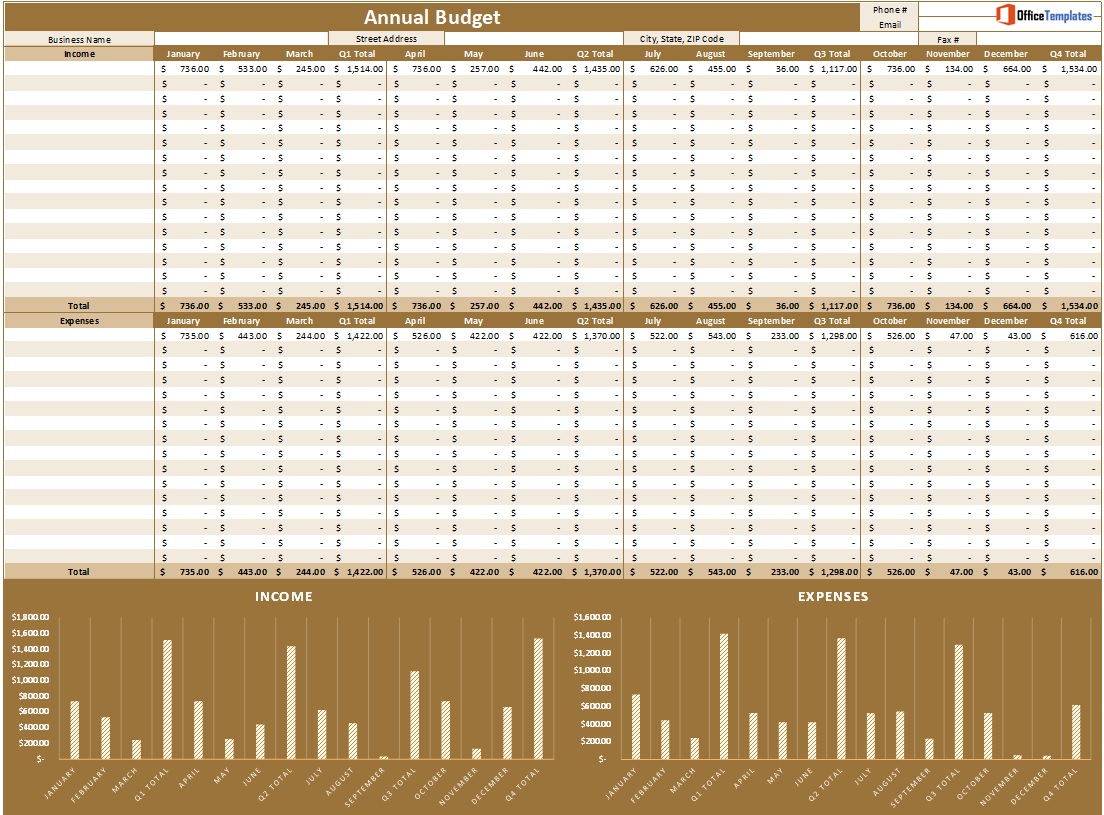The height and width of the screenshot is (815, 1104).
Task: Click the Q1 TOTAL bar in Income chart
Action: tap(168, 700)
